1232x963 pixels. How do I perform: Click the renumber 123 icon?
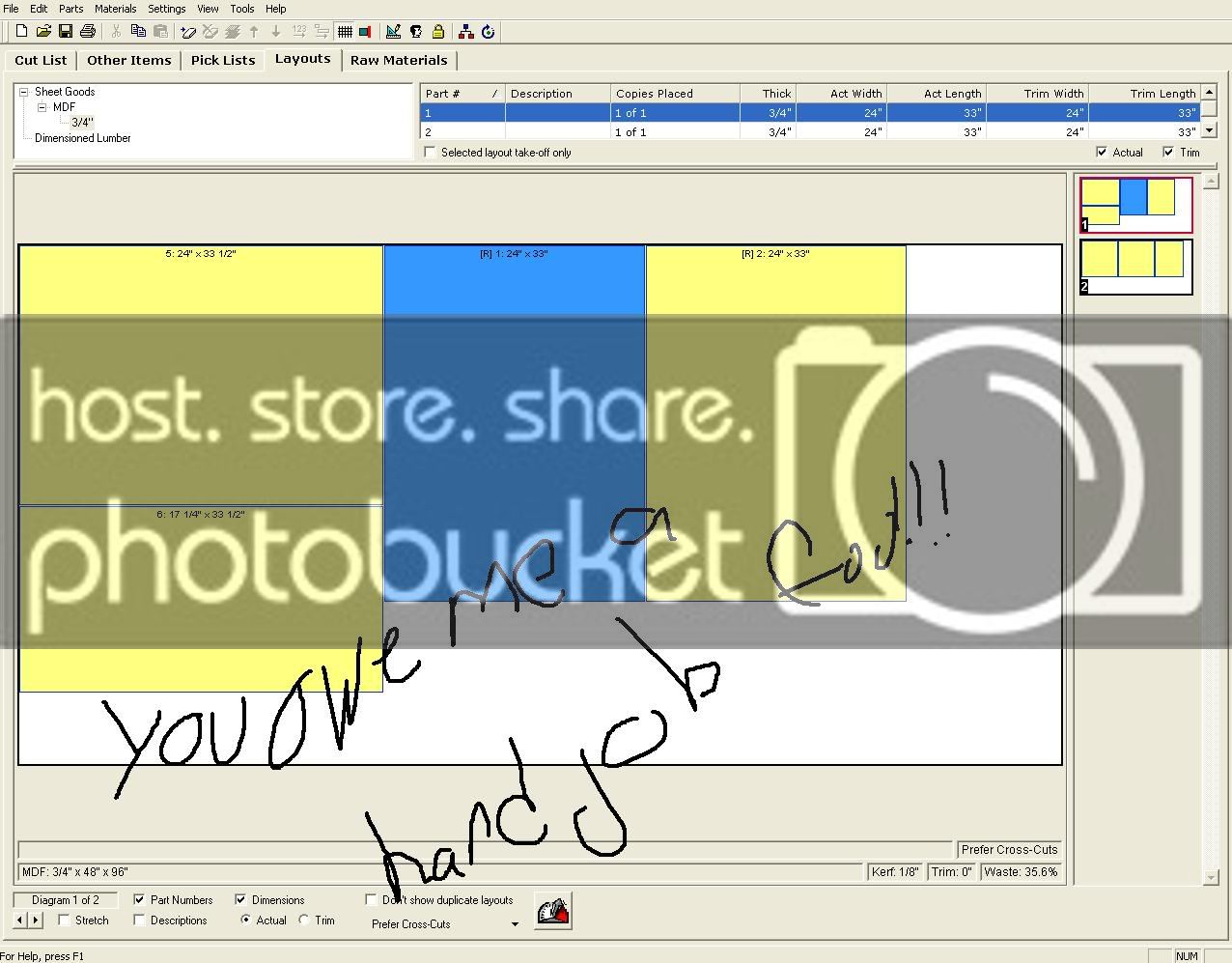point(298,32)
